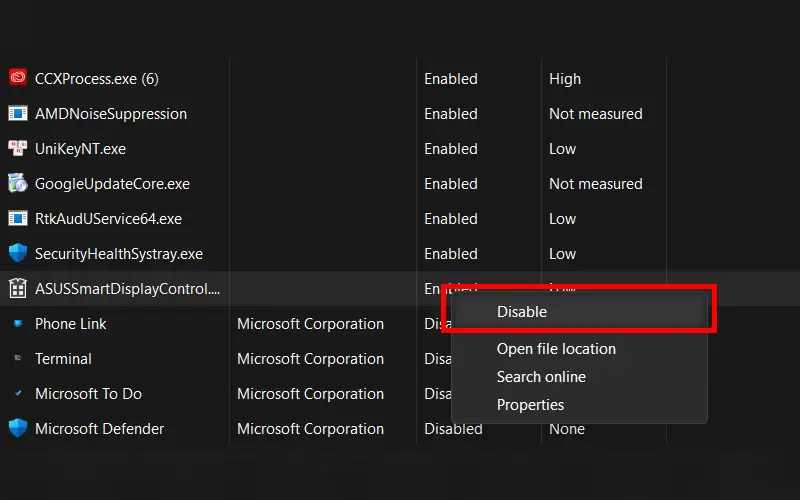
Task: Select the Terminal entry name
Action: pyautogui.click(x=63, y=359)
